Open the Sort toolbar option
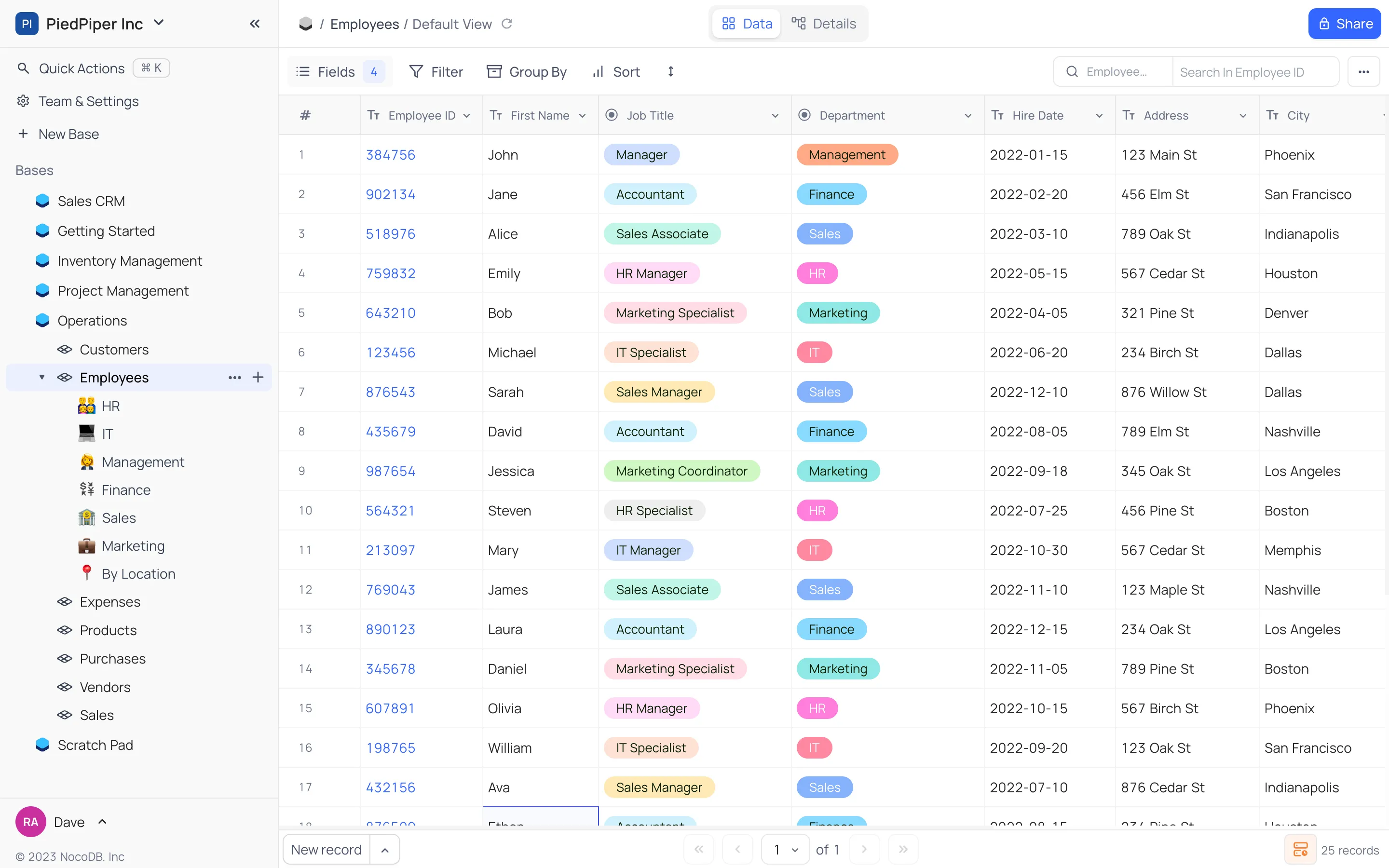This screenshot has height=868, width=1389. coord(616,72)
